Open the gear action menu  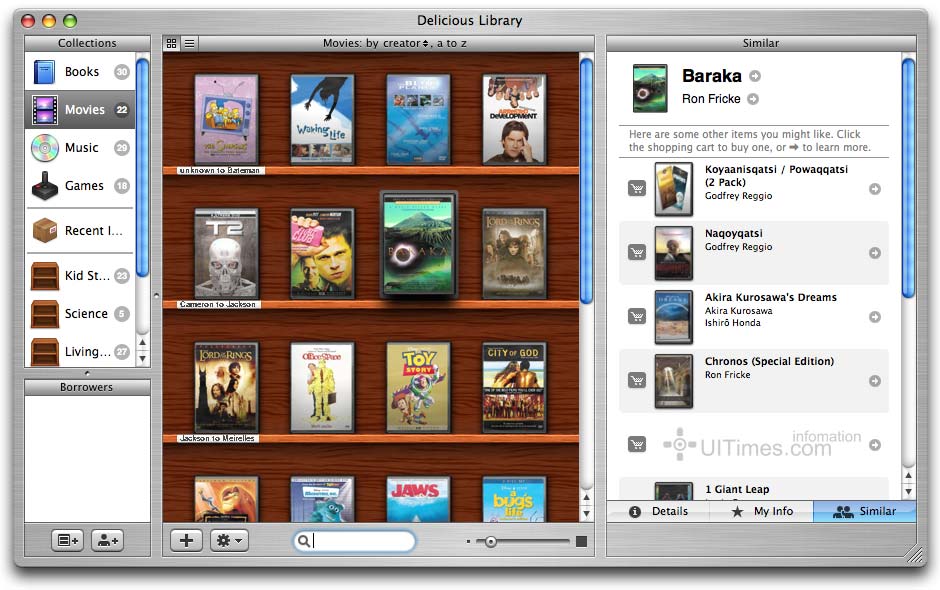tap(229, 540)
